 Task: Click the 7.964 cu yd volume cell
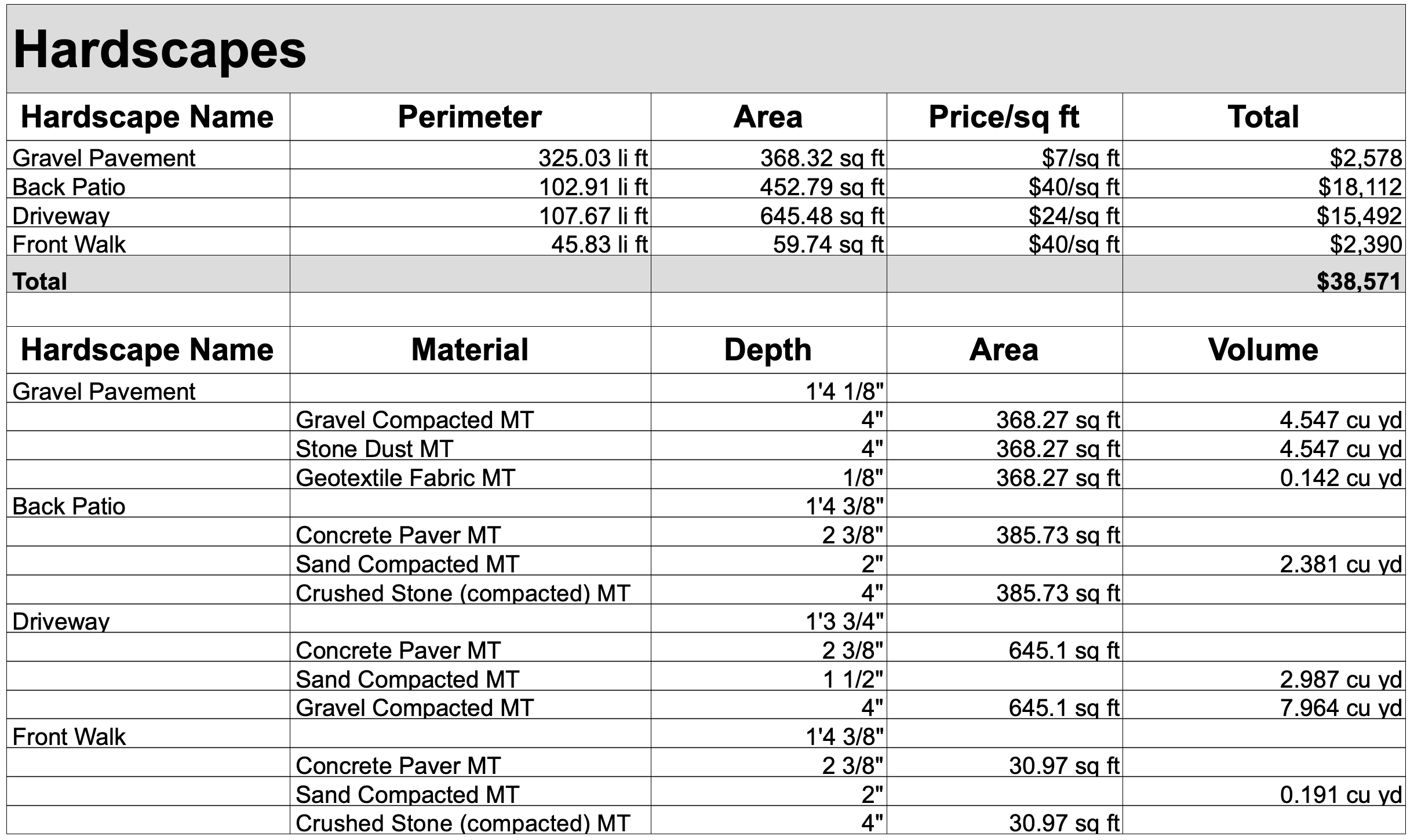point(1264,704)
